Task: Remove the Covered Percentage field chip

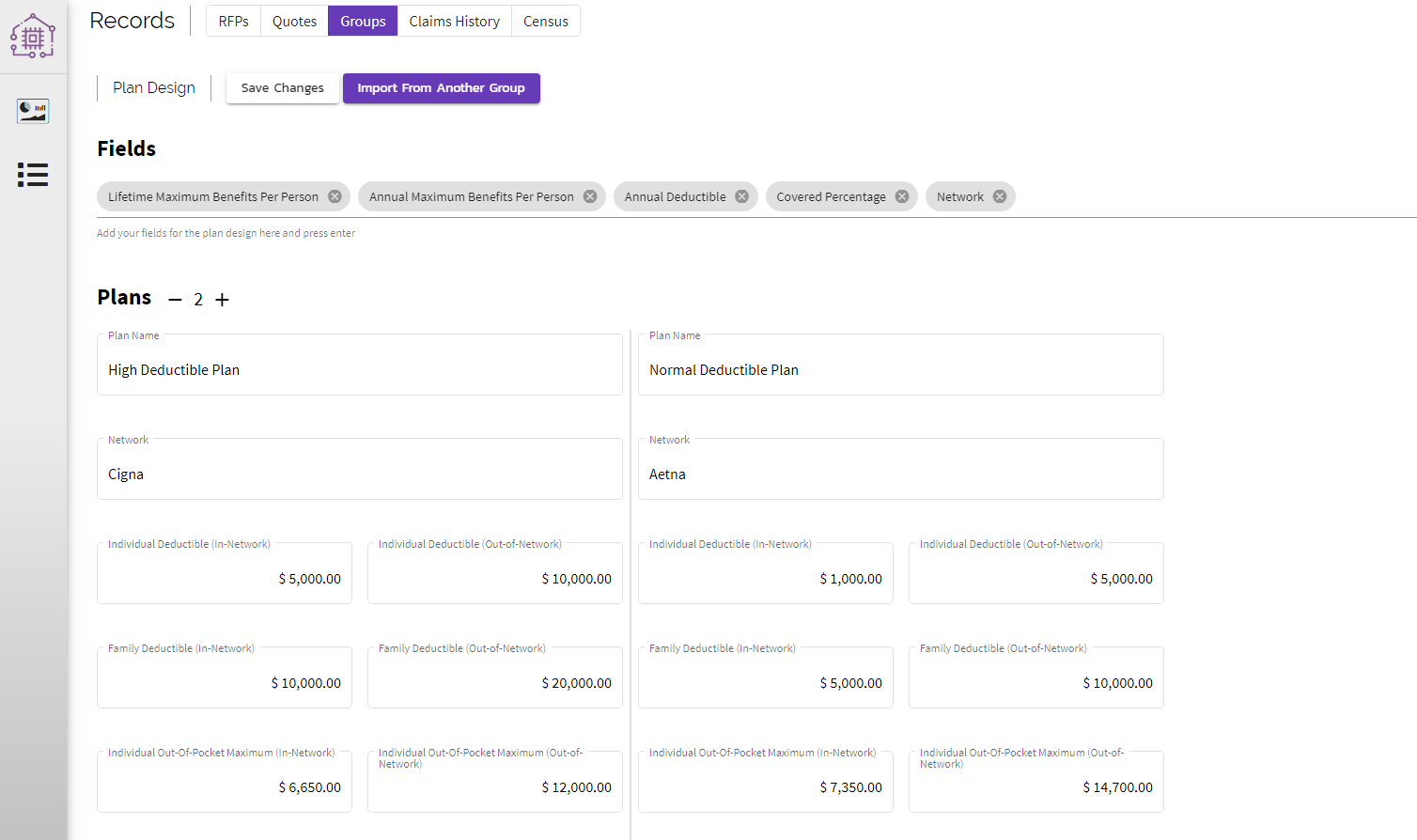Action: [901, 196]
